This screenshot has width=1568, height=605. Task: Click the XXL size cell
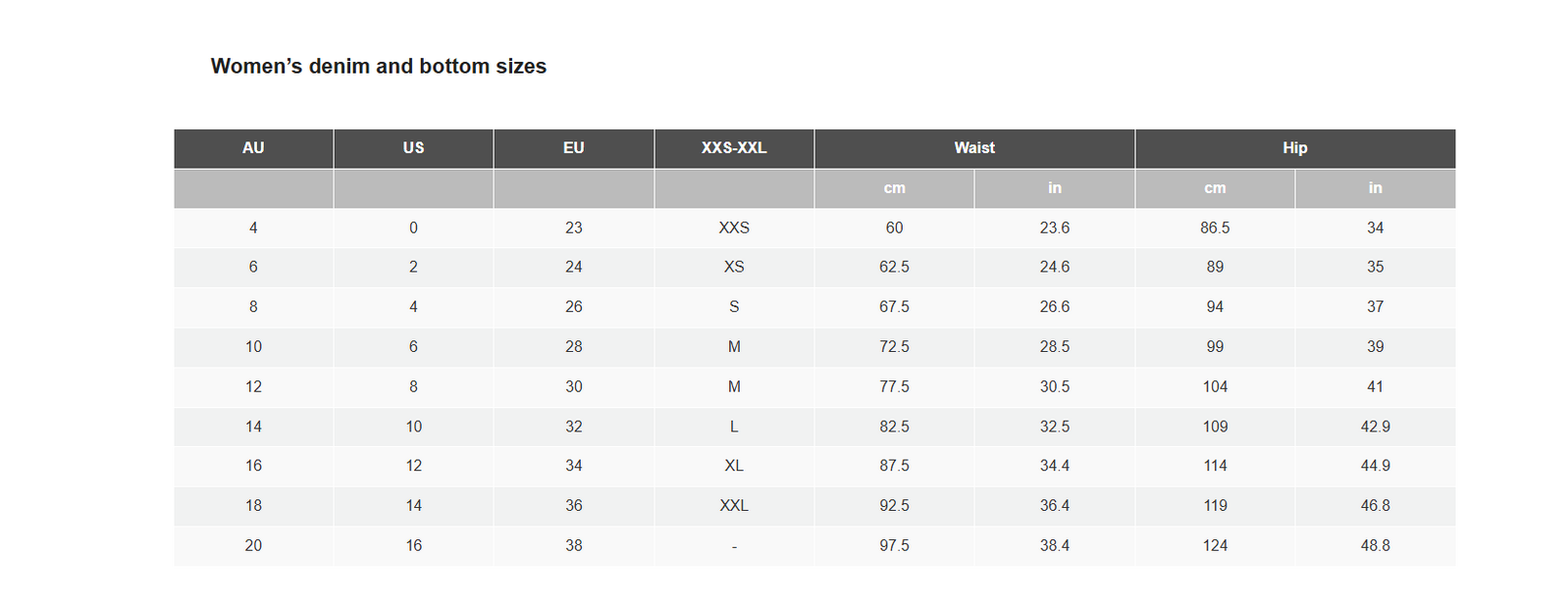[x=734, y=506]
